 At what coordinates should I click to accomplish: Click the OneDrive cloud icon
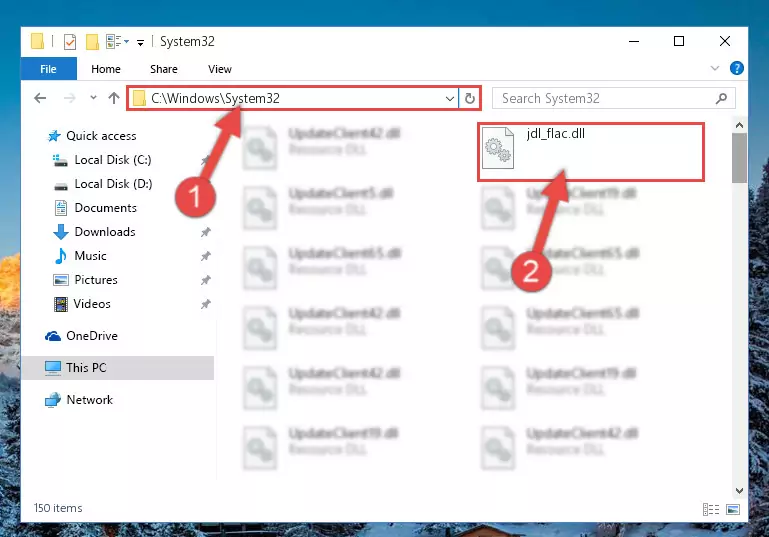coord(53,336)
